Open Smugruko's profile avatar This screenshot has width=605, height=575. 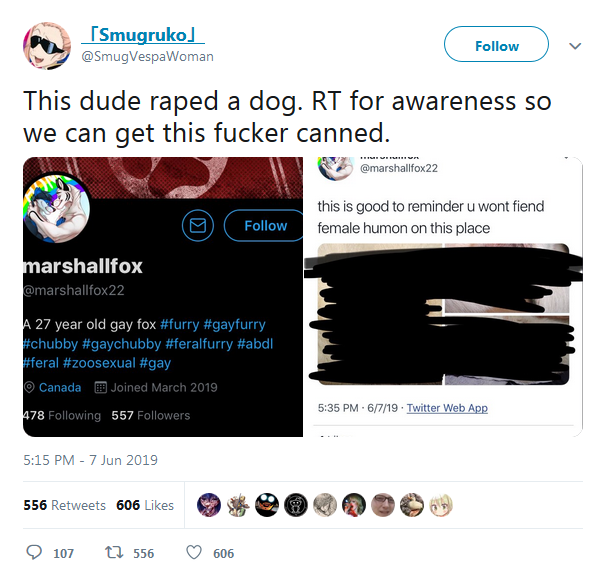(47, 46)
